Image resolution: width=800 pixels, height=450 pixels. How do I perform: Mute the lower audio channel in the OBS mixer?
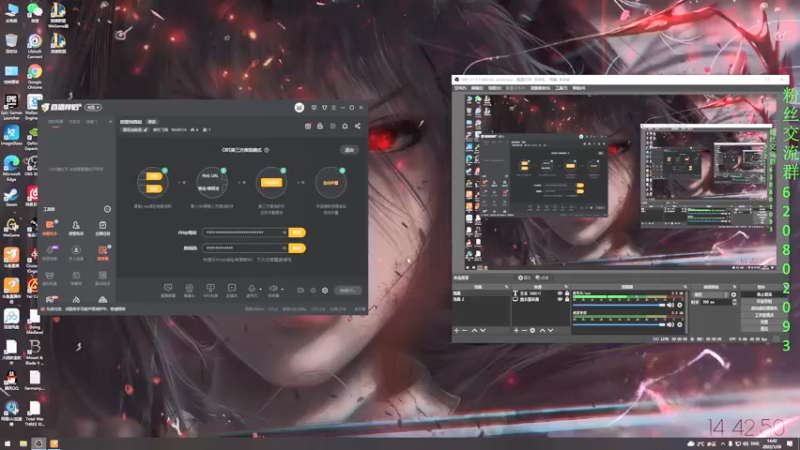point(670,324)
